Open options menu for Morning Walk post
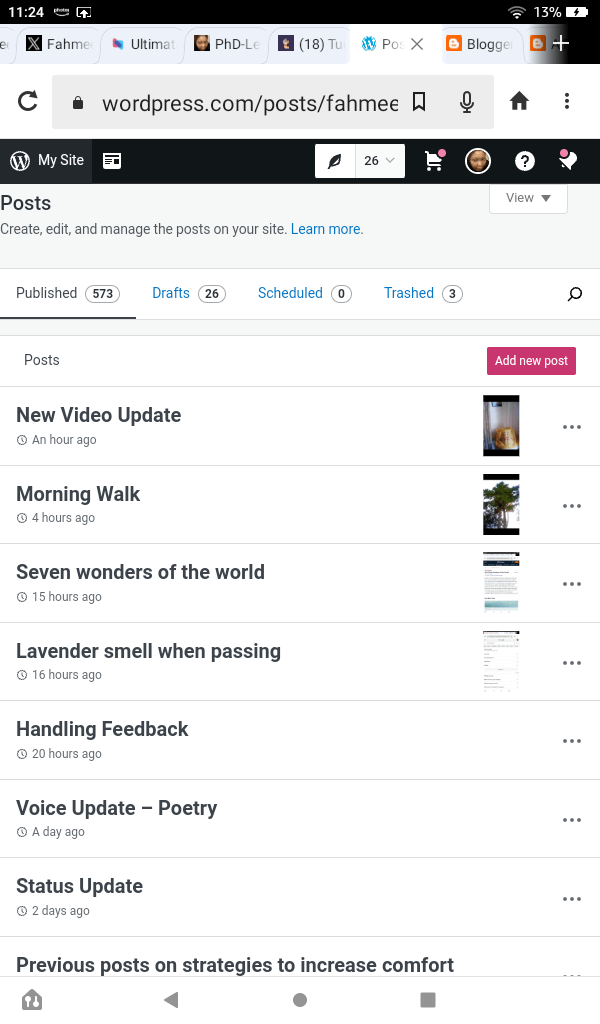 tap(572, 506)
